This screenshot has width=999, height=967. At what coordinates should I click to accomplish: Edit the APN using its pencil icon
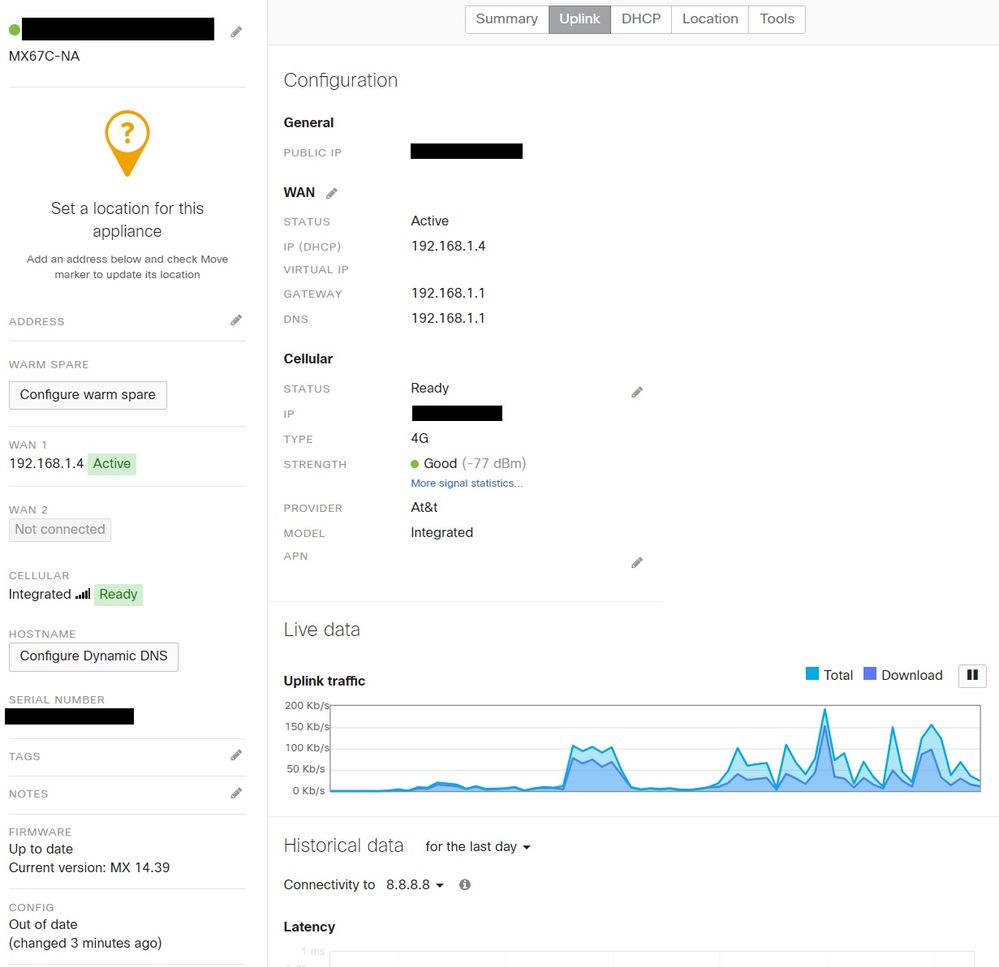coord(637,563)
